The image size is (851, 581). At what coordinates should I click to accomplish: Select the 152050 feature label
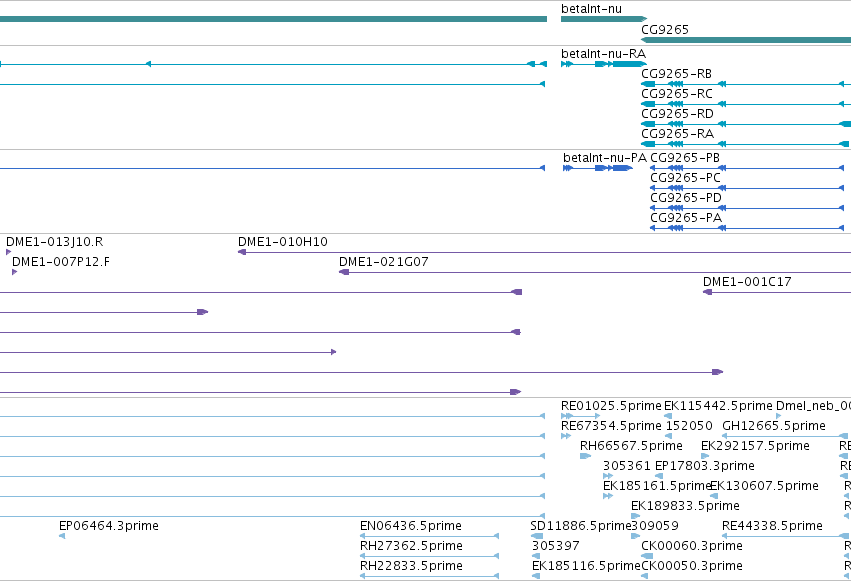pyautogui.click(x=689, y=426)
